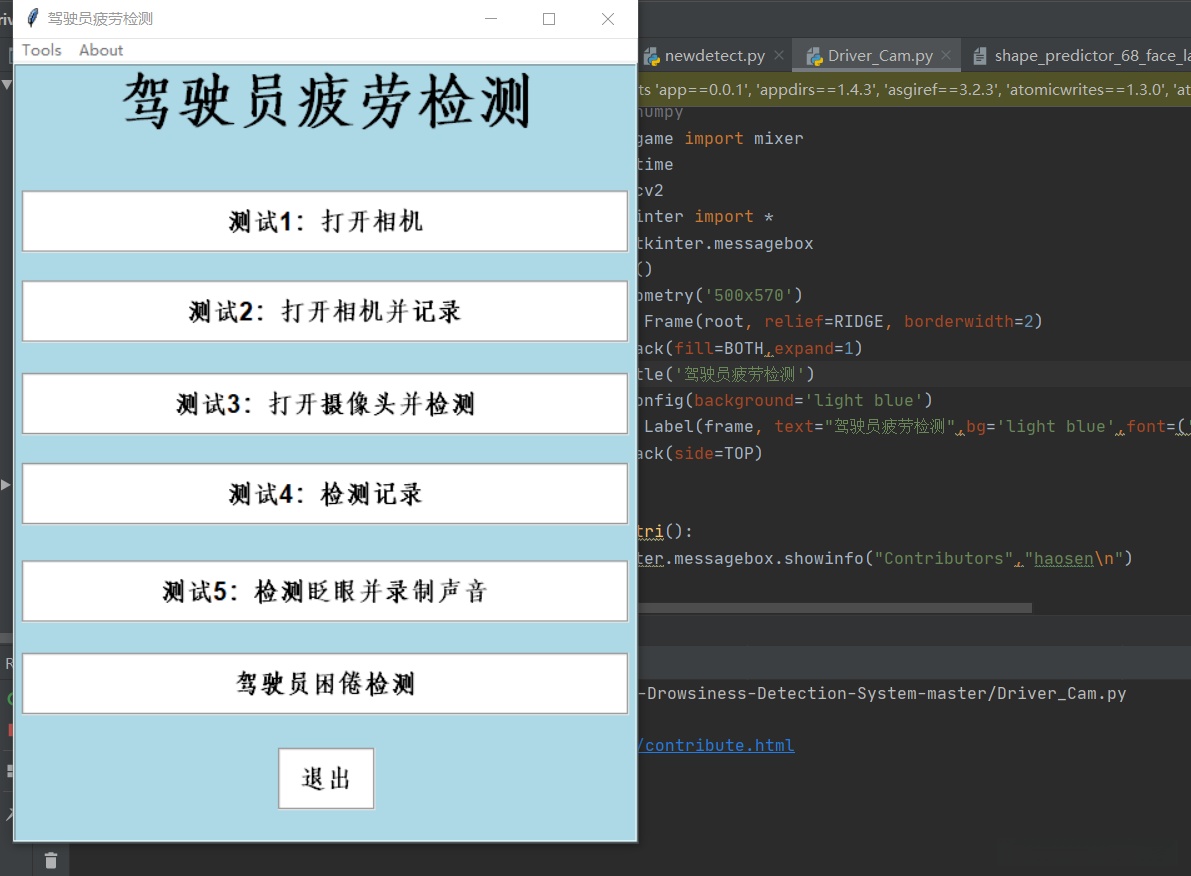Close the Driver_Cam.py tab
1191x876 pixels.
click(946, 55)
